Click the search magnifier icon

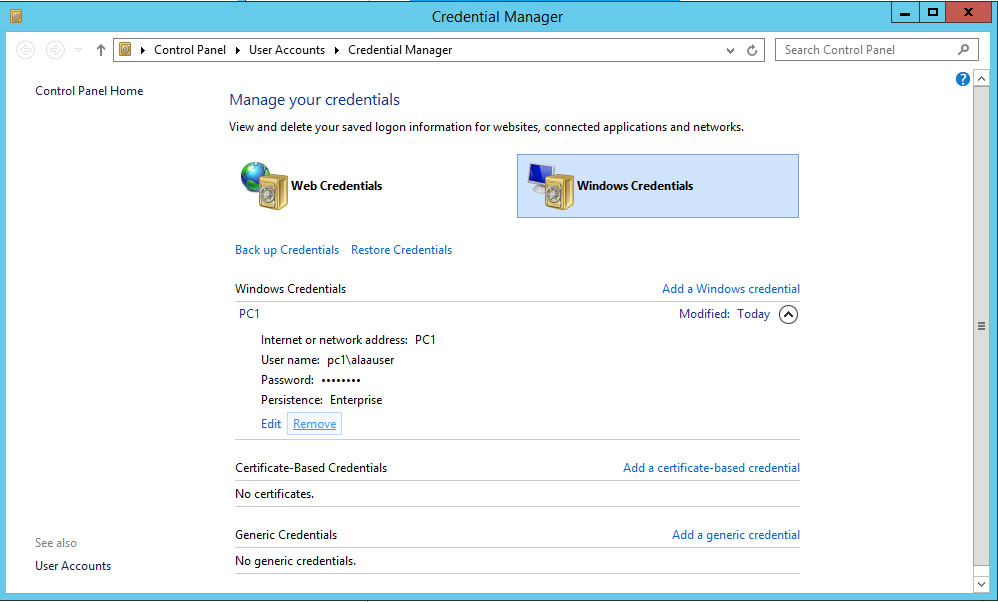962,49
